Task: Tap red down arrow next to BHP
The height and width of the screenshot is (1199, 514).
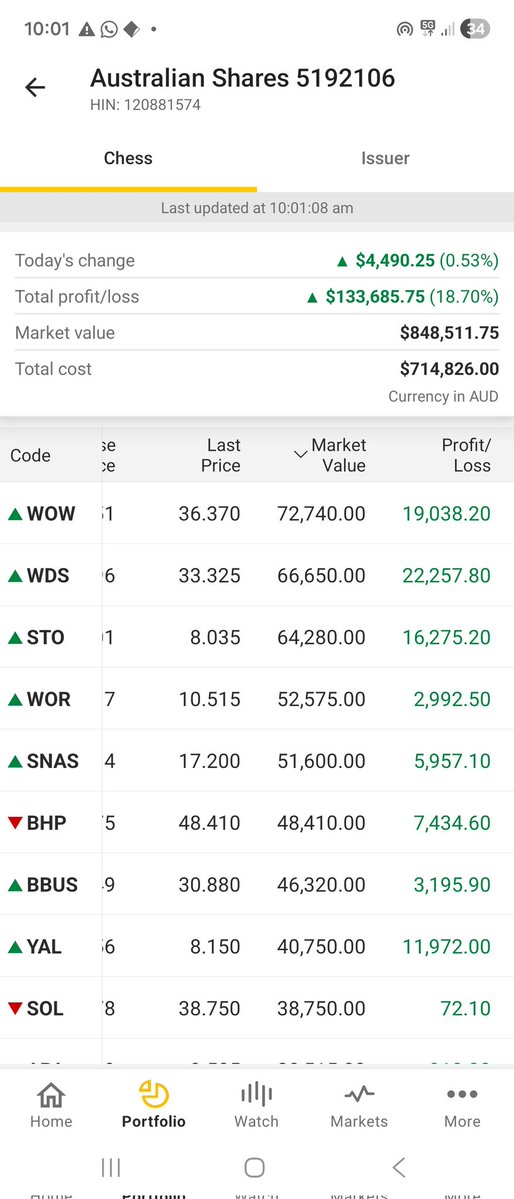Action: coord(15,823)
